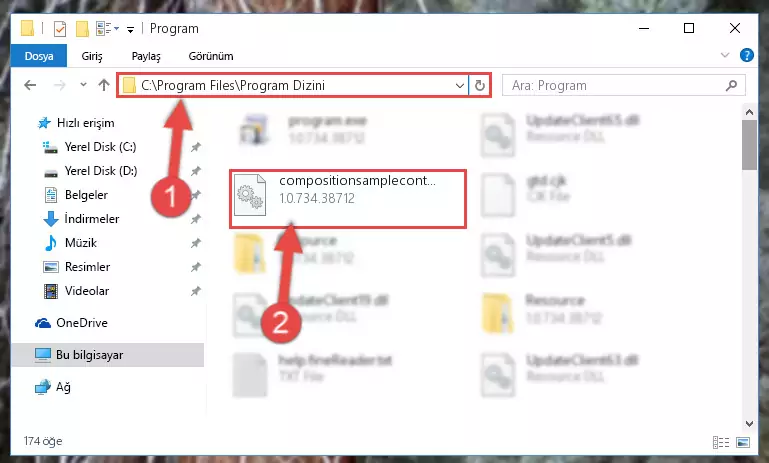Select the compositionsamplecont... file

tap(348, 199)
